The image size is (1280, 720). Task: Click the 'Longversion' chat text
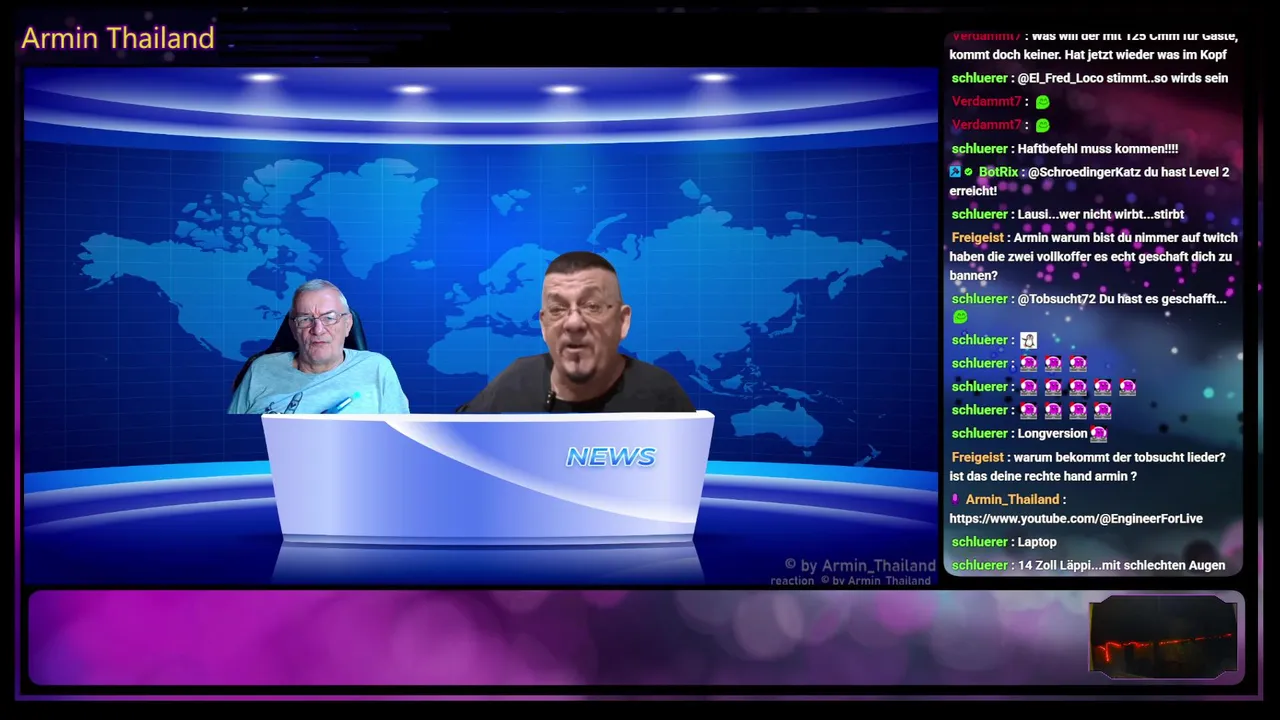tap(1052, 434)
